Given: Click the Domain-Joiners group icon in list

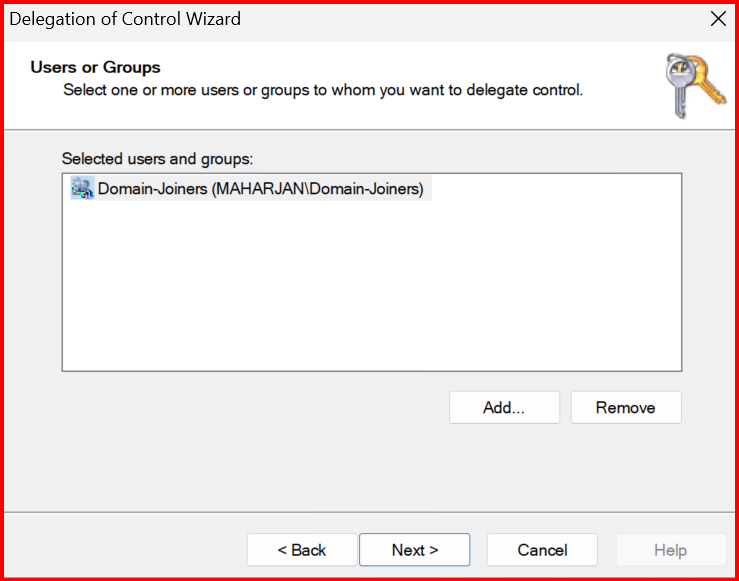Looking at the screenshot, I should click(81, 188).
